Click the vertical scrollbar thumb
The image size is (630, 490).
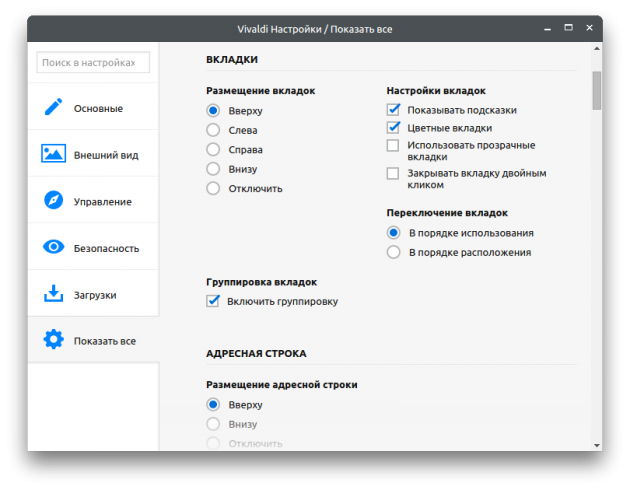[x=597, y=90]
